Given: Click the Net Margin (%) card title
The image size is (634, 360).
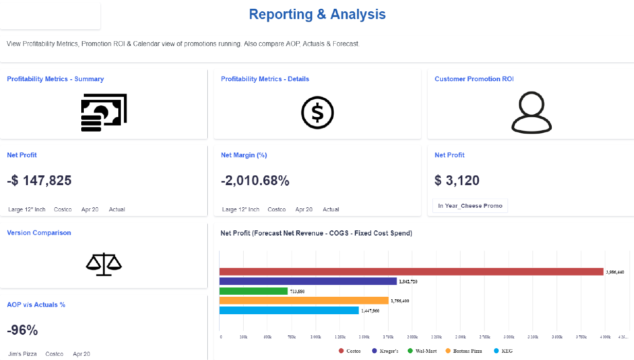Looking at the screenshot, I should pyautogui.click(x=244, y=155).
